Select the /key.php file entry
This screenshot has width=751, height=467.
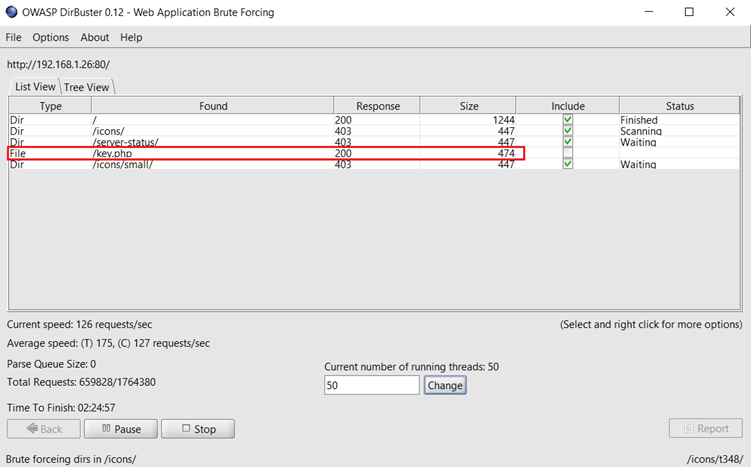click(x=112, y=153)
